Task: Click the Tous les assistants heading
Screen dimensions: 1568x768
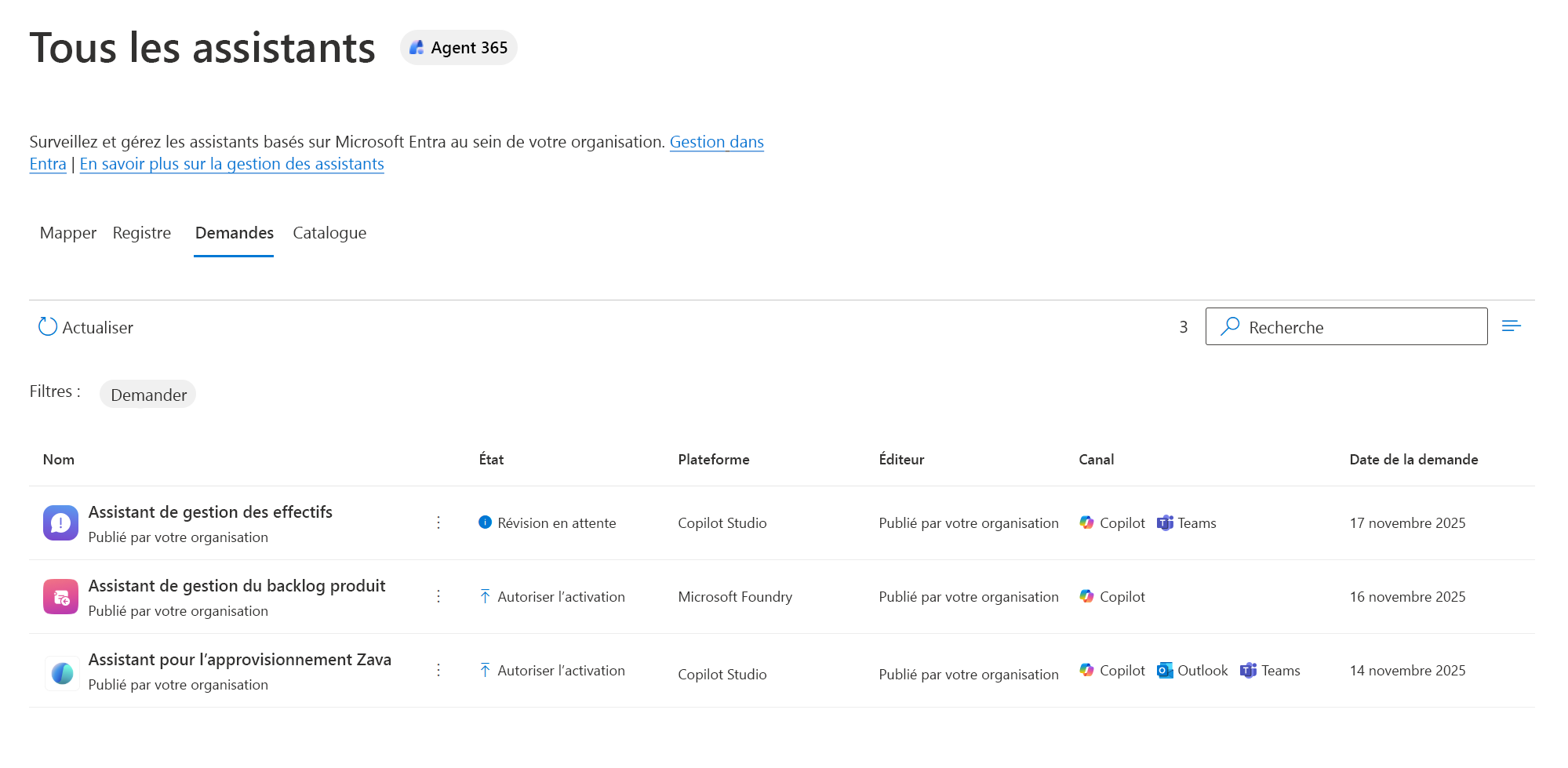Action: (x=202, y=48)
